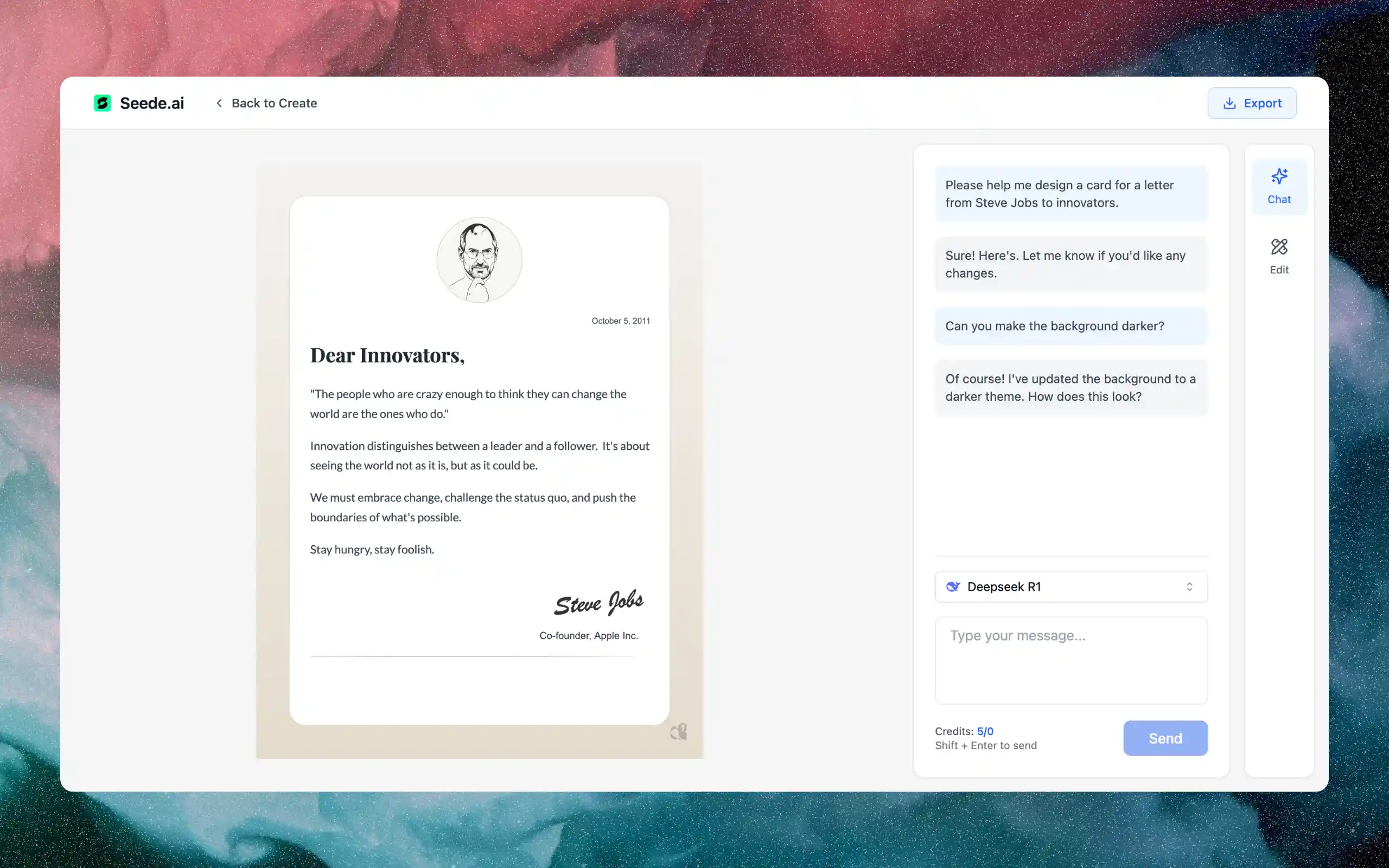
Task: Click the message input field
Action: tap(1071, 660)
